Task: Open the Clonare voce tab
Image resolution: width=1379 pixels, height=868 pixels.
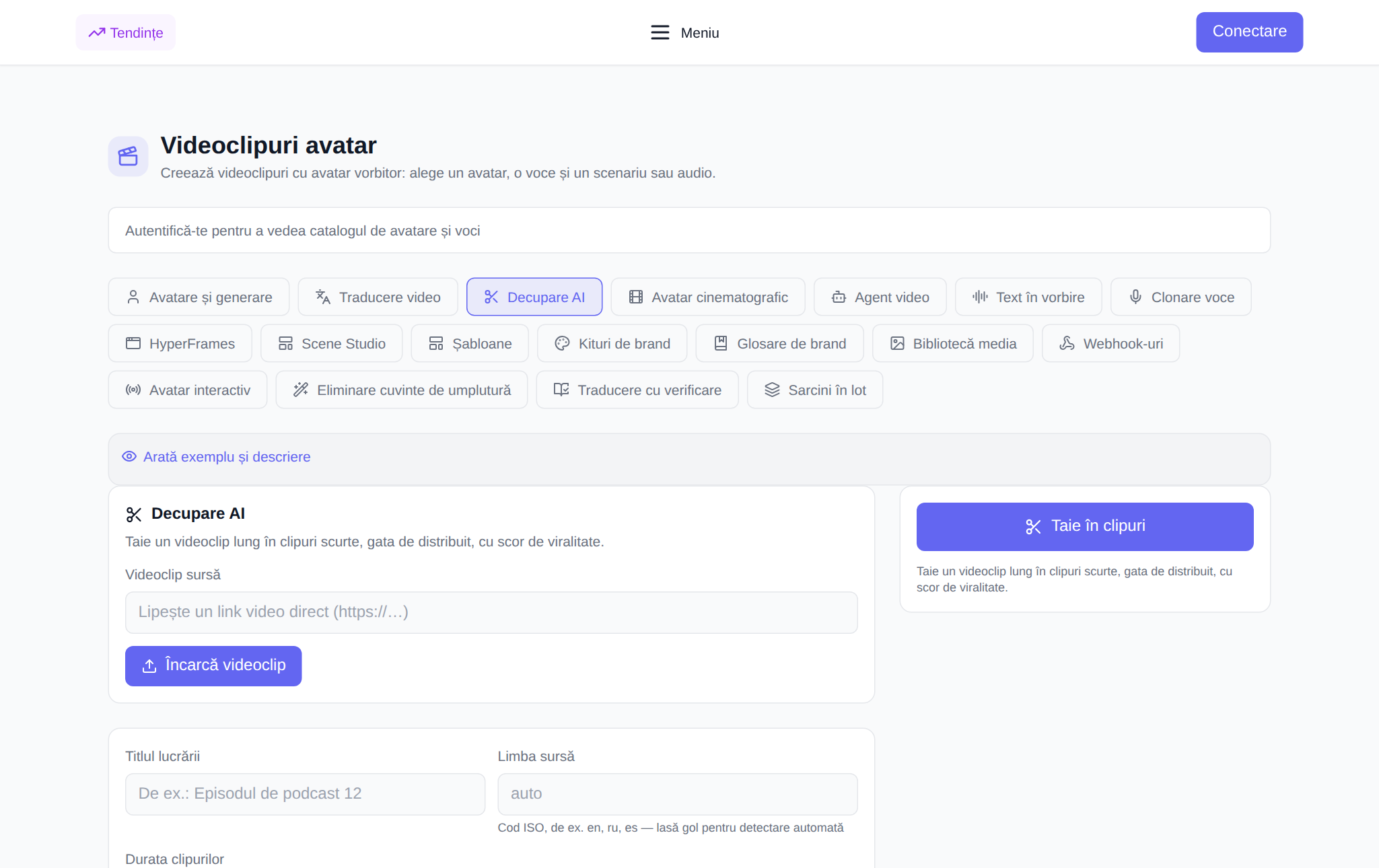Action: (x=1180, y=297)
